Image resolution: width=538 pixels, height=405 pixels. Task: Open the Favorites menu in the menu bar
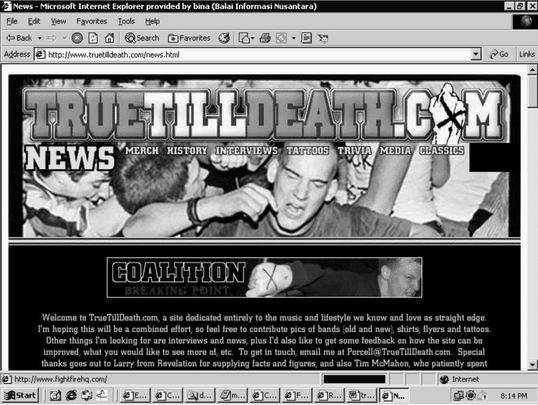tap(92, 21)
